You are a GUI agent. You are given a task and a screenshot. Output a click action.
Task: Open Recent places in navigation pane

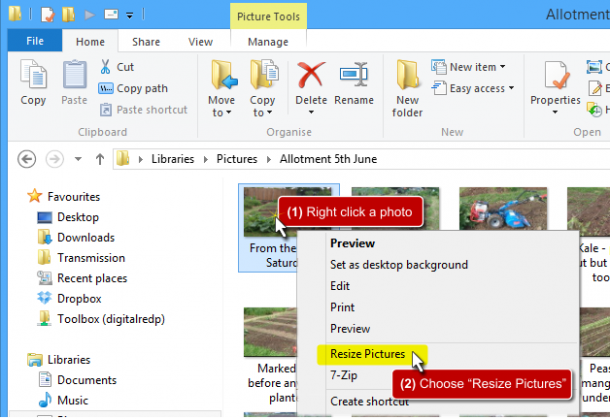coord(92,278)
